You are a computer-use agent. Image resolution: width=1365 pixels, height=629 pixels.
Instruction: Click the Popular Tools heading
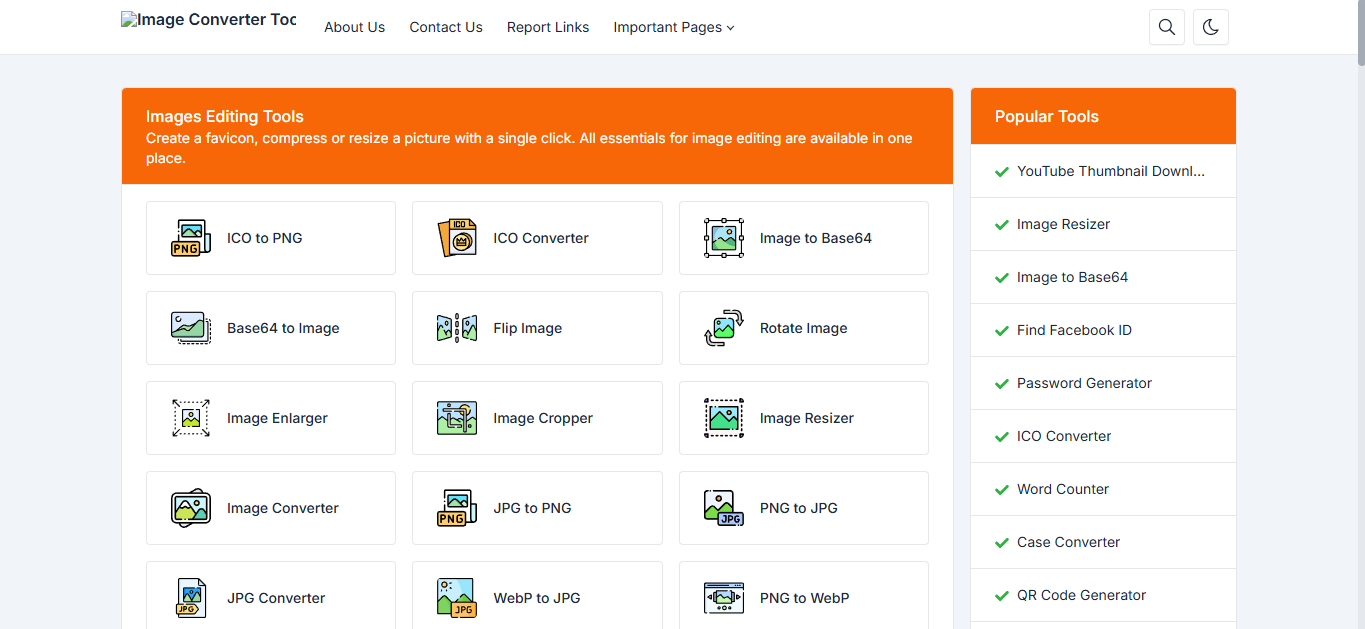pos(1046,116)
